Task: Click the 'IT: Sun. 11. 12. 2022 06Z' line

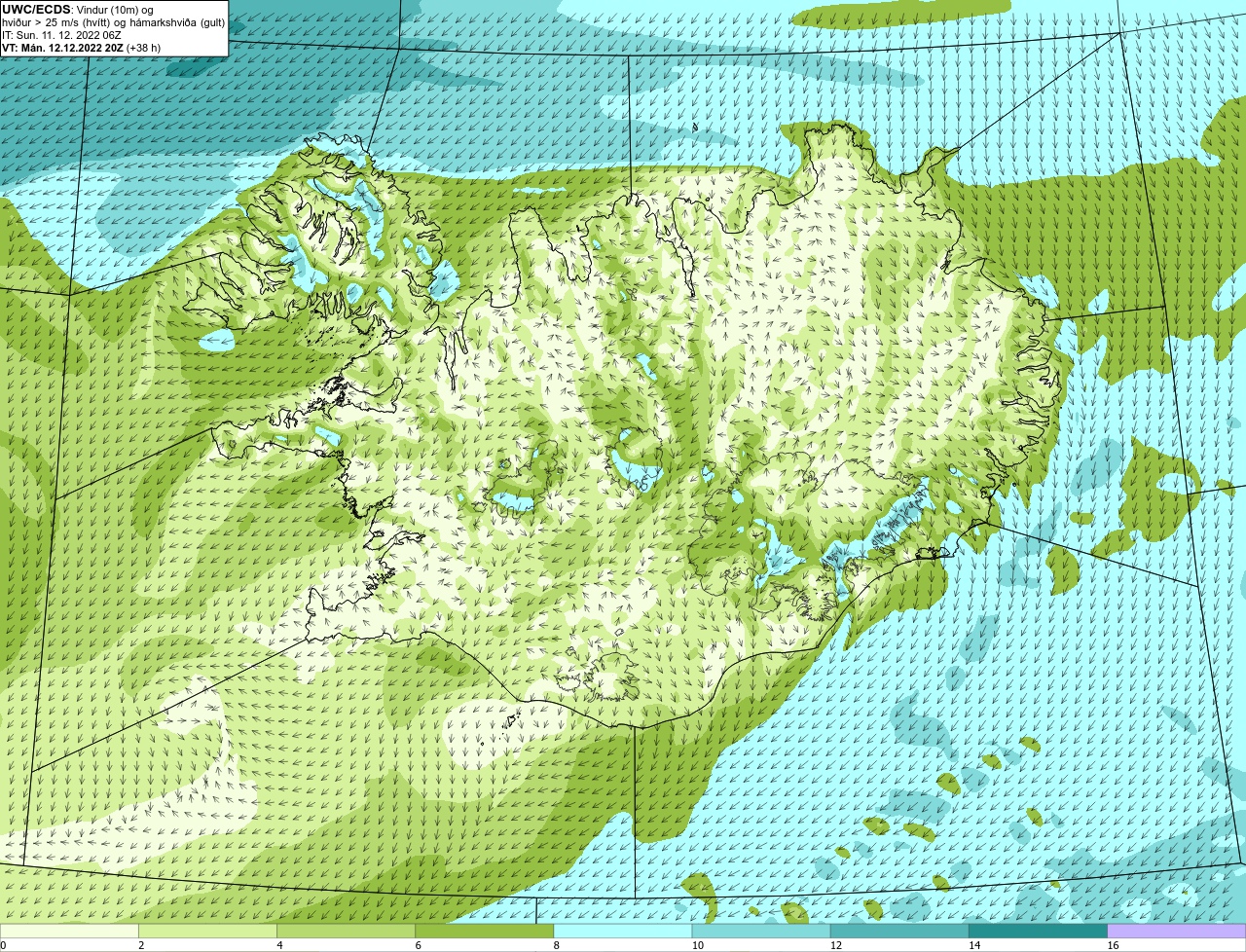Action: (61, 35)
